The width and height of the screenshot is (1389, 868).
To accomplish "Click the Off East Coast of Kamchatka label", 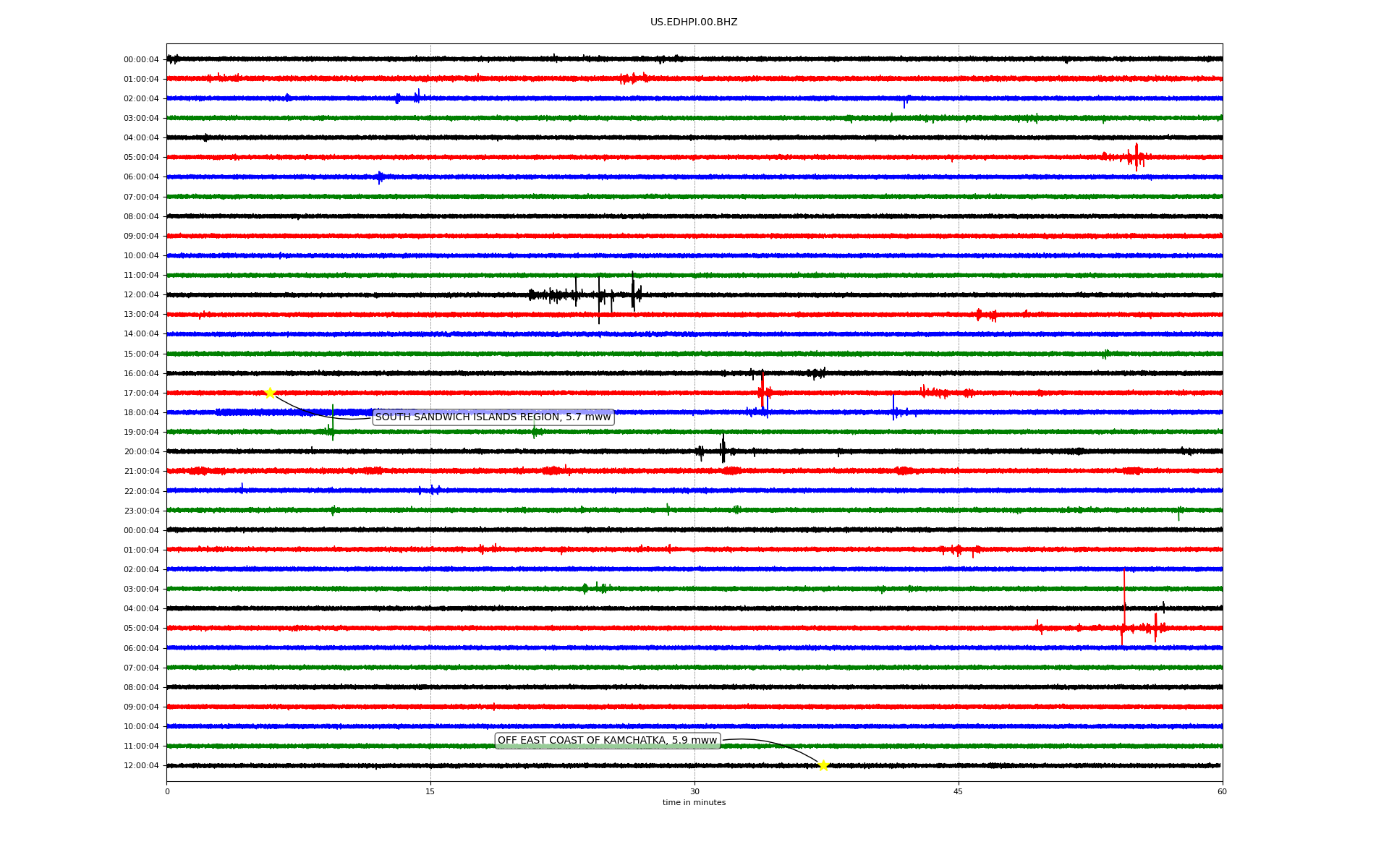I will 607,740.
